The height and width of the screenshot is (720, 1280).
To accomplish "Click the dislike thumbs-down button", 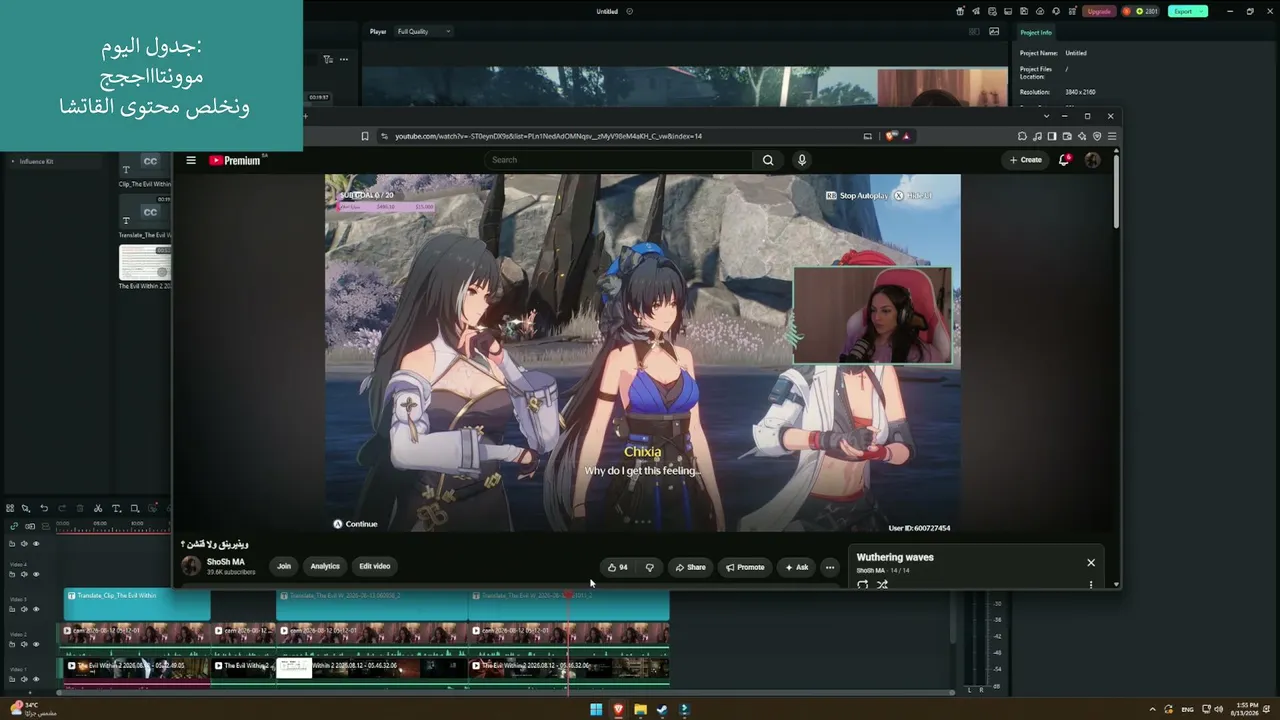I will pyautogui.click(x=650, y=567).
